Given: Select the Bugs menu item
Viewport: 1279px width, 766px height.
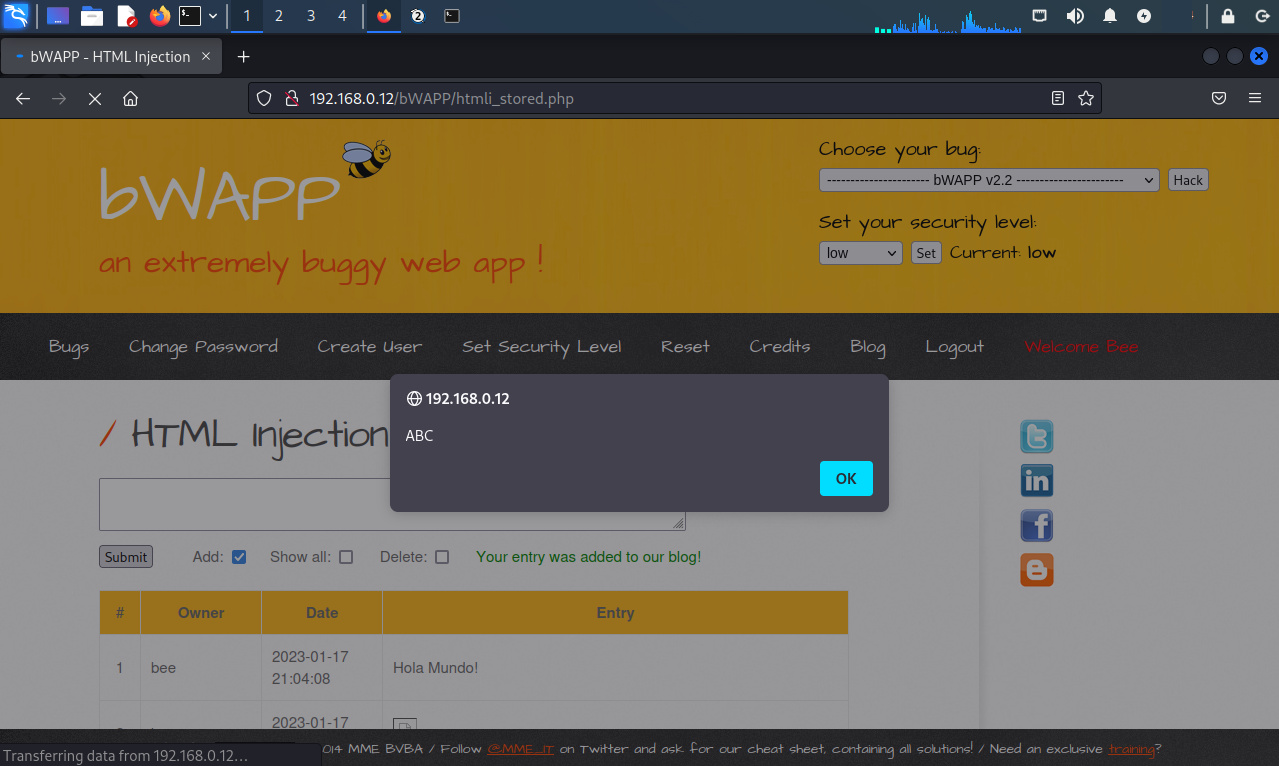Looking at the screenshot, I should coord(69,347).
